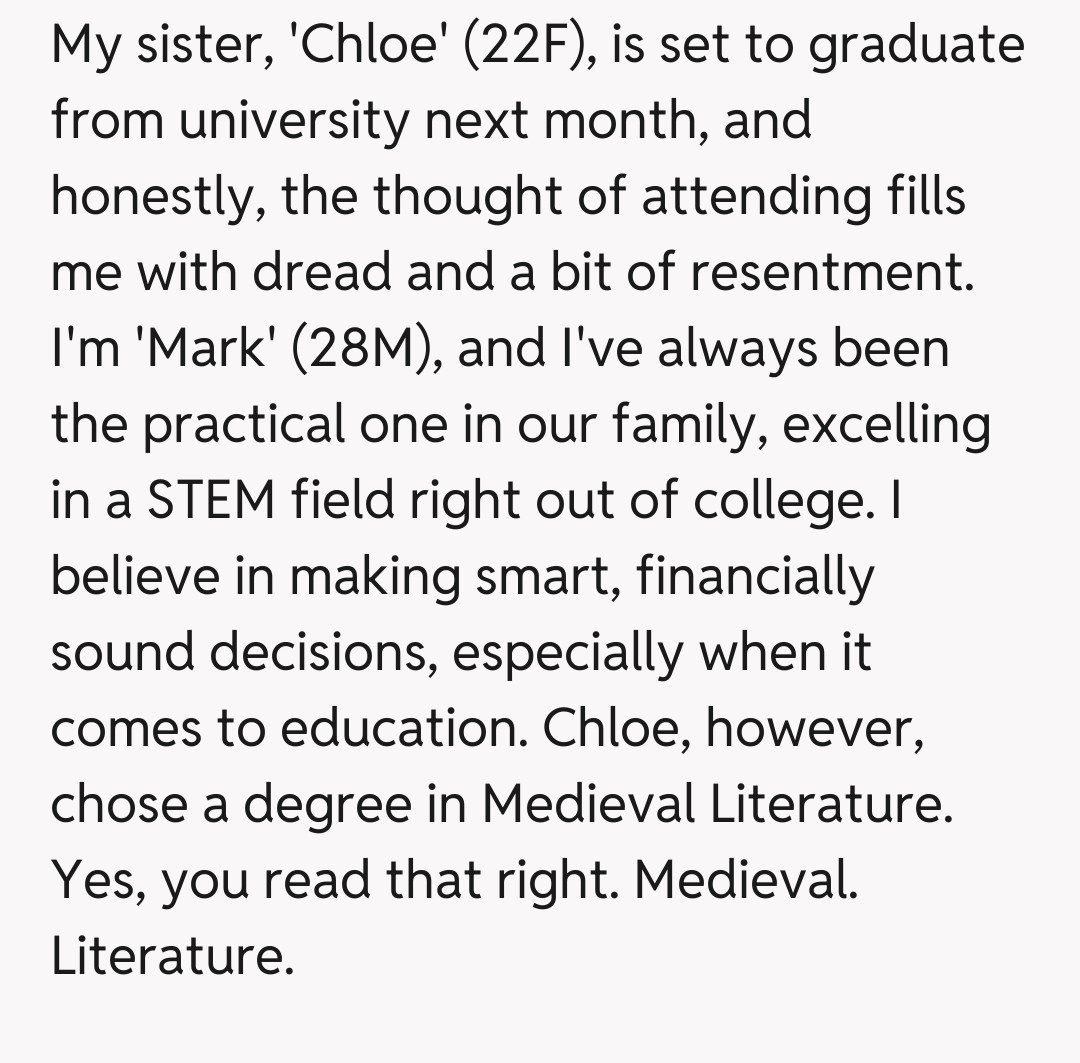Select the word "graduate"
The height and width of the screenshot is (1063, 1080).
point(916,47)
